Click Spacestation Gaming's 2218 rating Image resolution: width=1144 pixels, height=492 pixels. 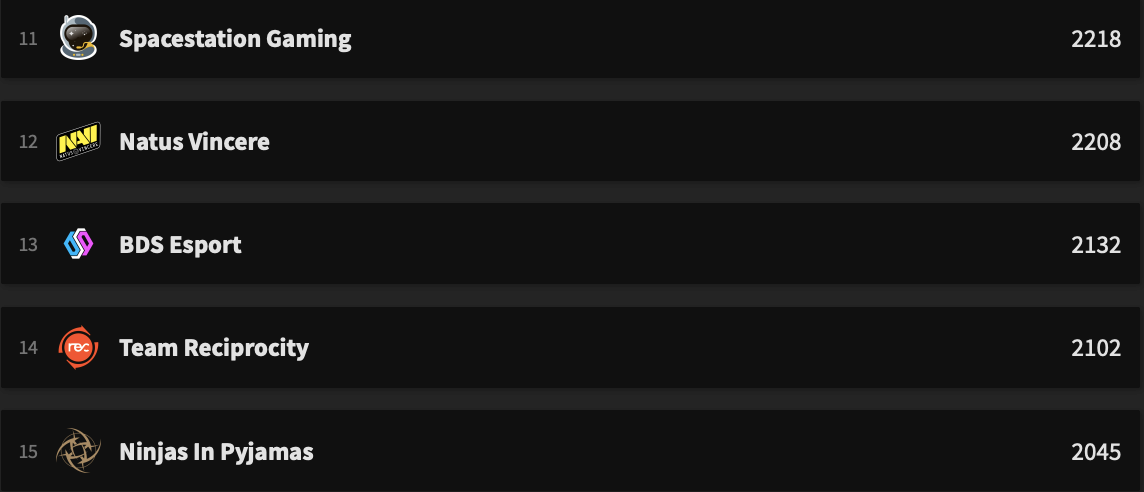1096,40
